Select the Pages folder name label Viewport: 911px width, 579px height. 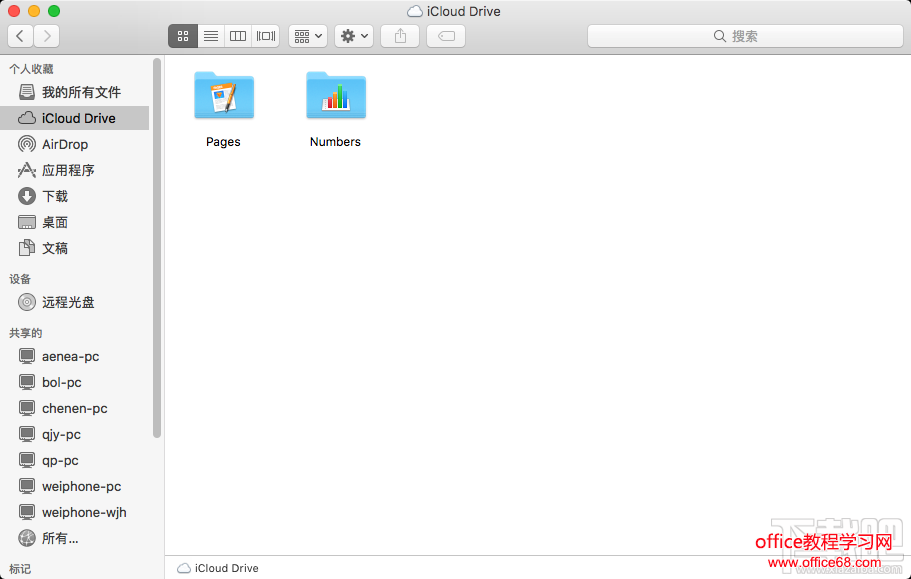pos(223,142)
